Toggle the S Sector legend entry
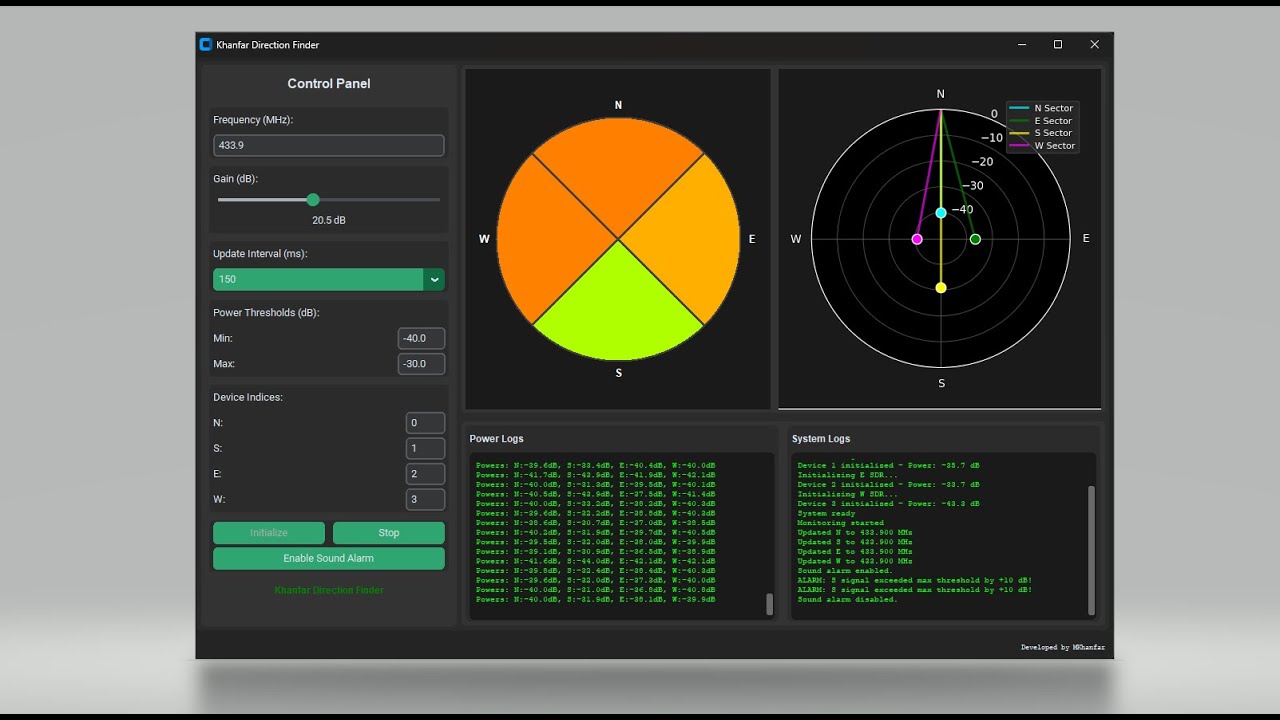This screenshot has width=1280, height=720. pyautogui.click(x=1049, y=132)
